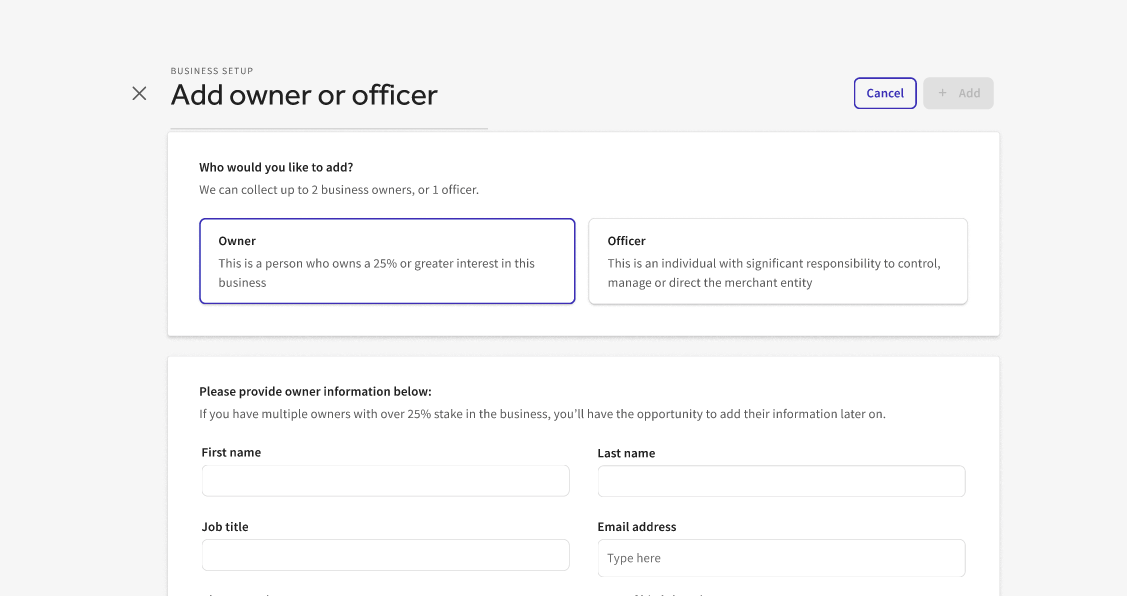
Task: Click the 'Add owner or officer' page heading
Action: (x=304, y=95)
